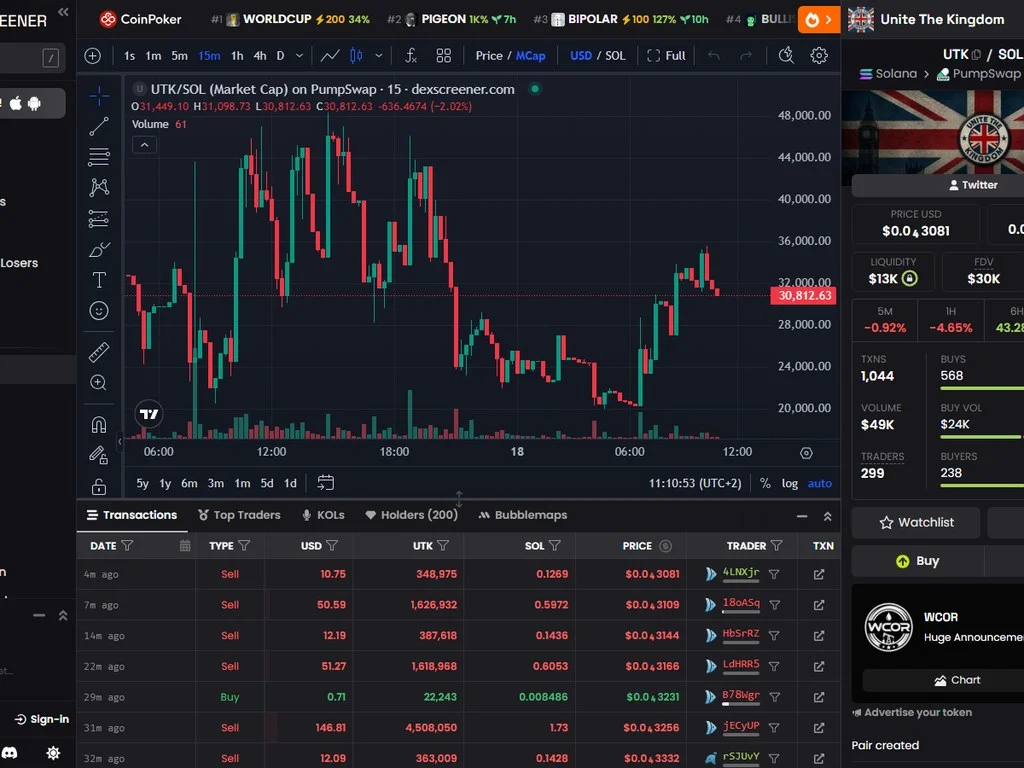This screenshot has height=768, width=1024.
Task: Select the ruler measure tool
Action: (x=99, y=353)
